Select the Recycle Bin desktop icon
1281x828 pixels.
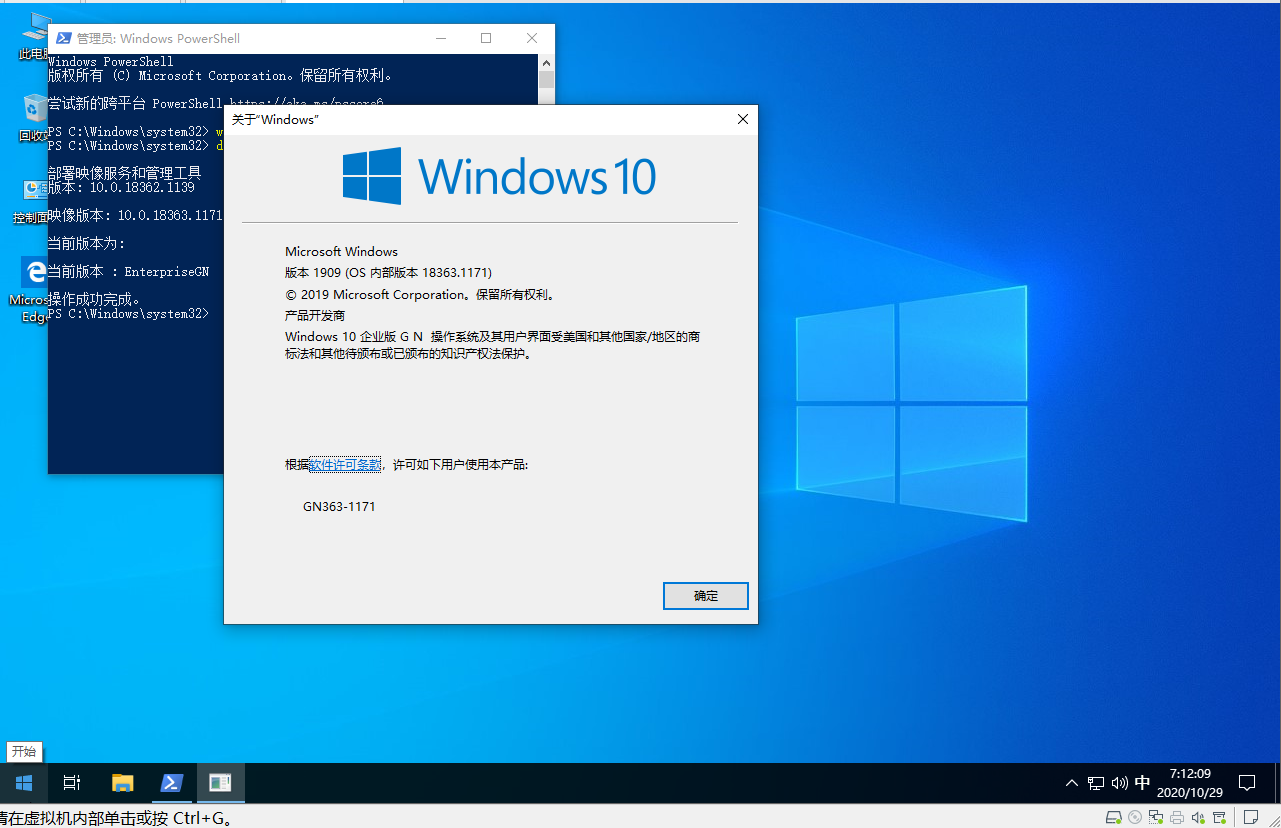tap(34, 118)
